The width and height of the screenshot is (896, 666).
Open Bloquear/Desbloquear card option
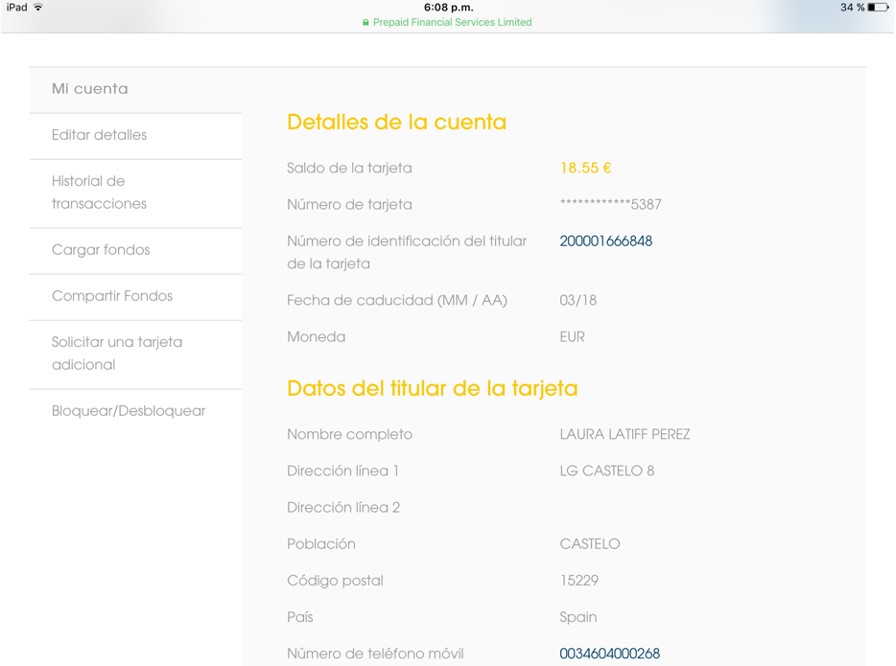pos(128,411)
